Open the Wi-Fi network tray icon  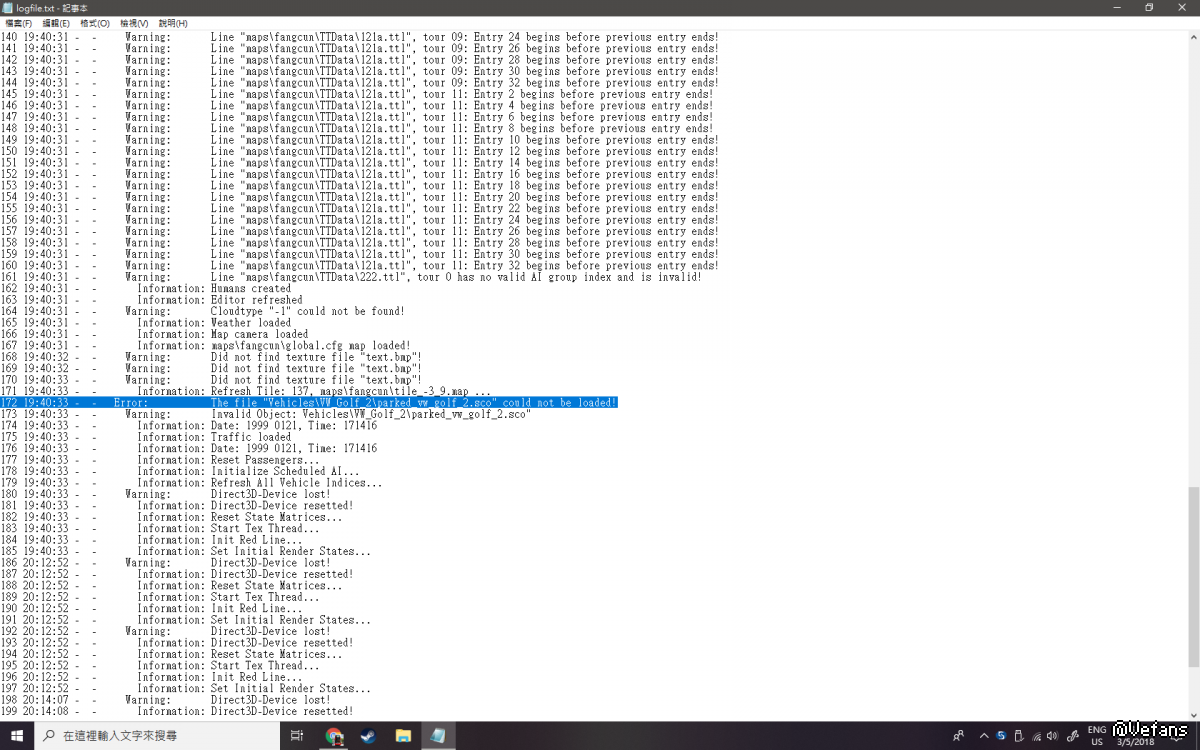click(1035, 735)
